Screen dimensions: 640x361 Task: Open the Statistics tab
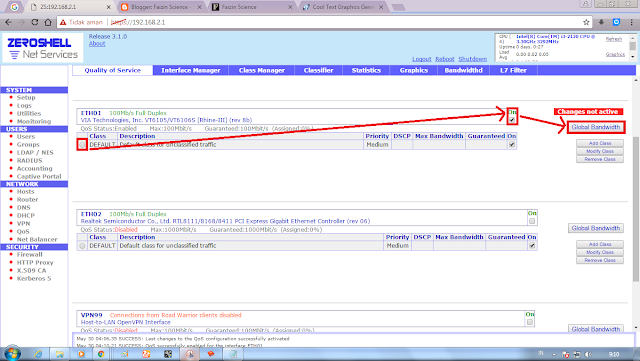click(x=366, y=70)
